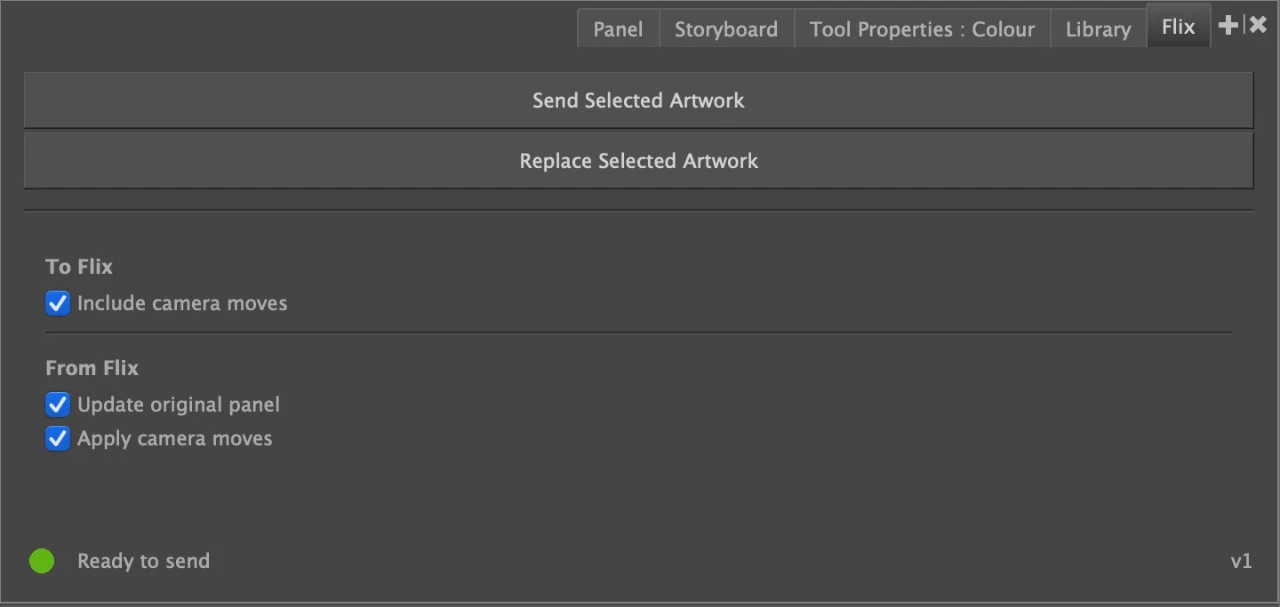
Task: Toggle Apply camera moves off
Action: [57, 438]
